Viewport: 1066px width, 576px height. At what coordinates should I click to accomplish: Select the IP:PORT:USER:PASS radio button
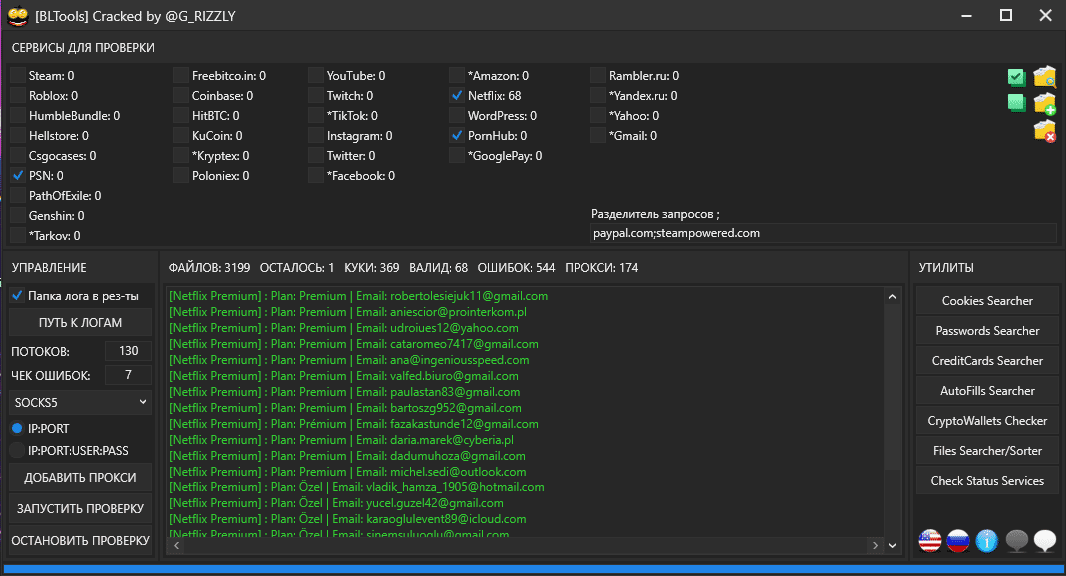tap(17, 450)
